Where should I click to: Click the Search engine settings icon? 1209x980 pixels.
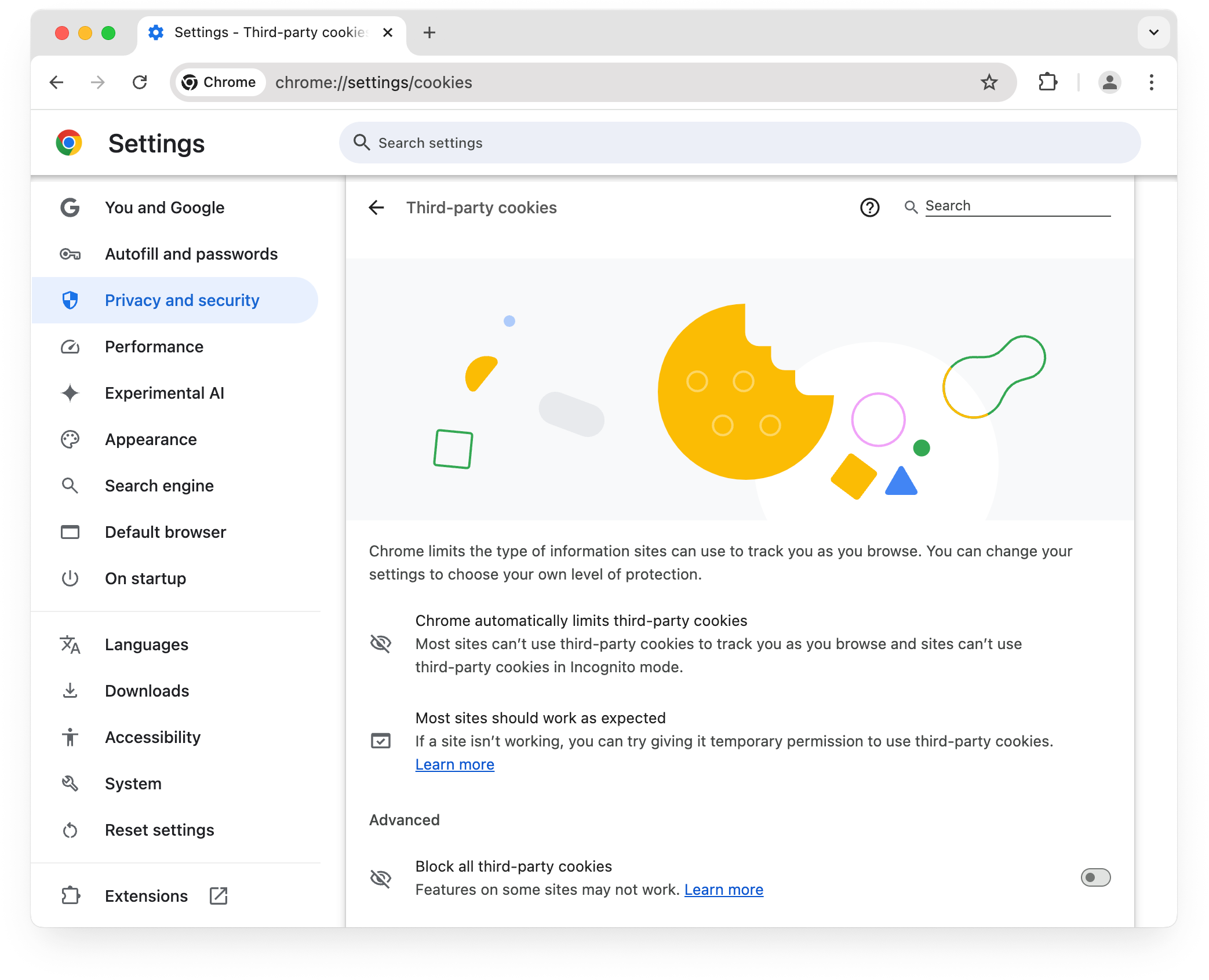click(71, 485)
